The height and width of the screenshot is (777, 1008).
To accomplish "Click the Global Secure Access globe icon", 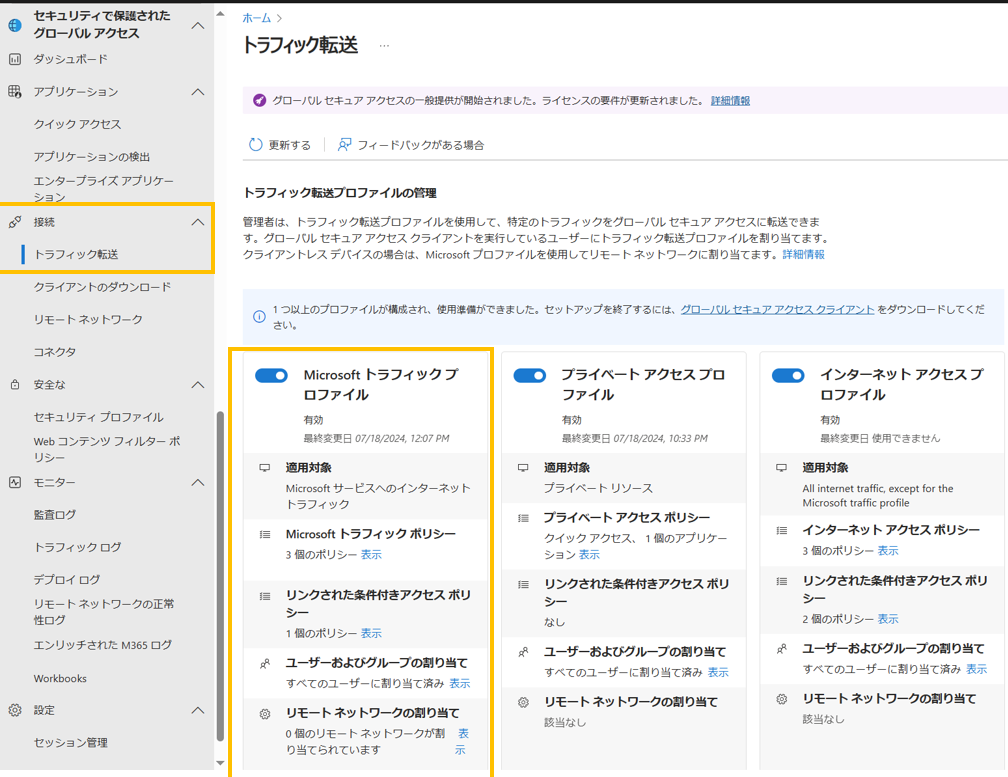I will click(x=15, y=25).
